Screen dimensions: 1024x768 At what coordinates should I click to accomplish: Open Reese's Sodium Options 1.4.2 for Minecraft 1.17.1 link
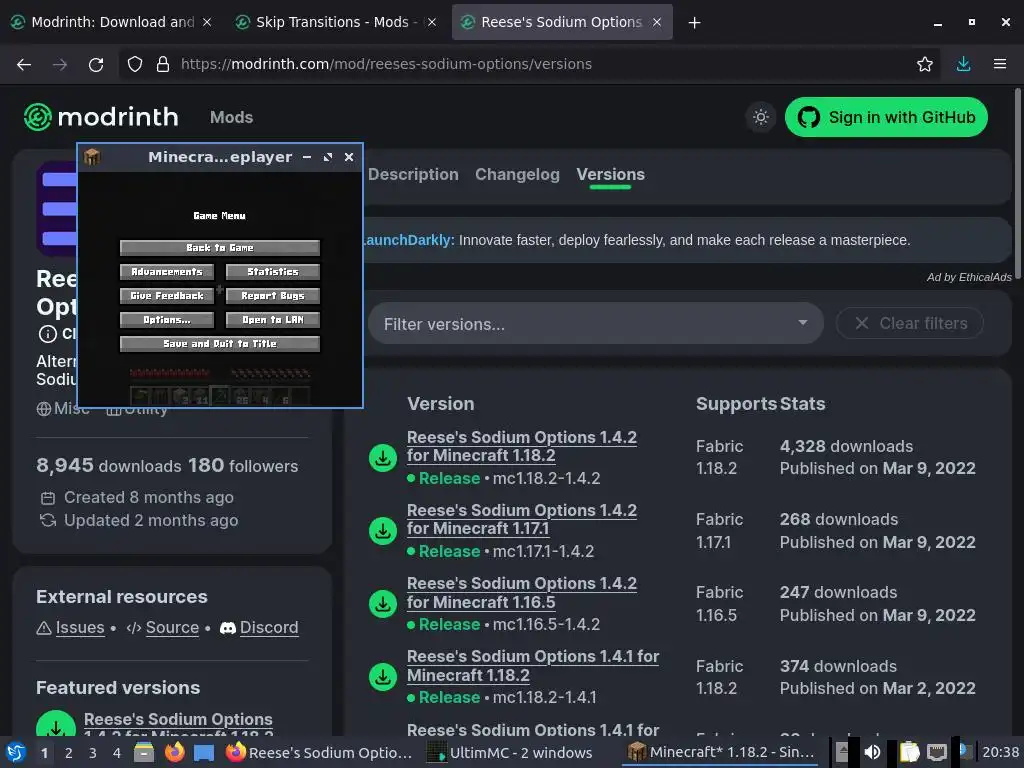tap(522, 519)
